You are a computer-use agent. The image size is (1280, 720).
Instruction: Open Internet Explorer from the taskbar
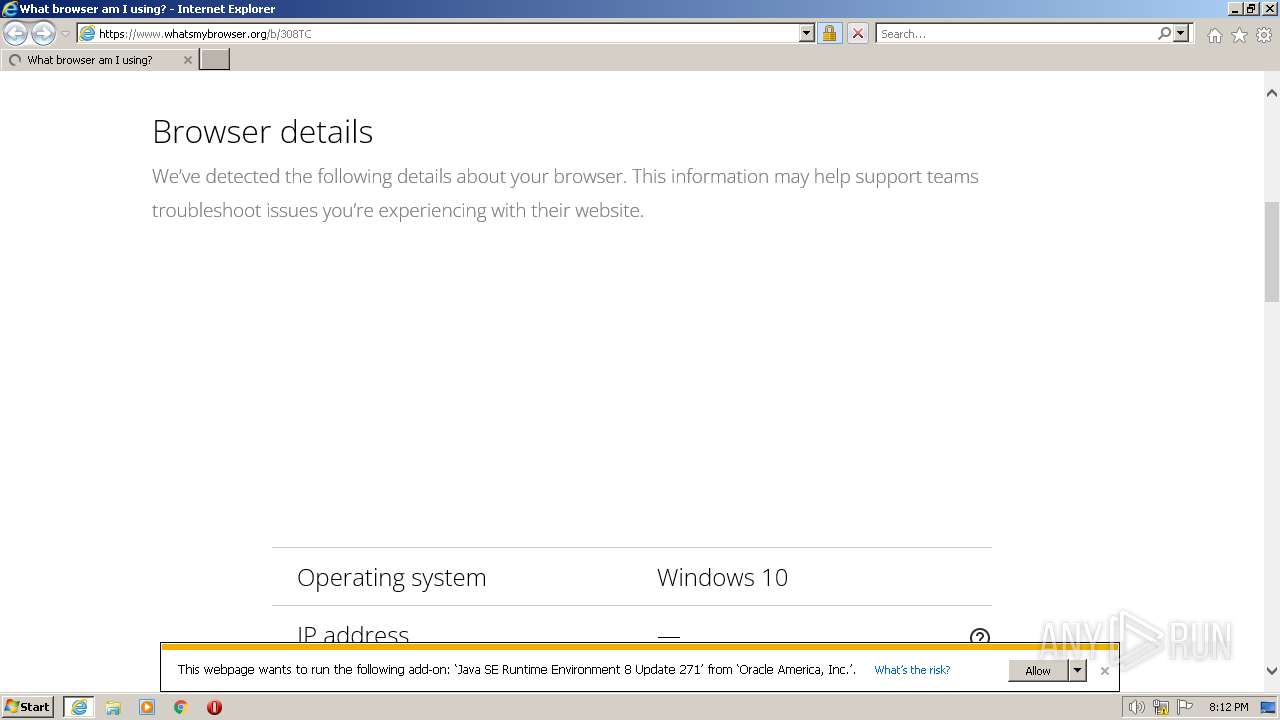pyautogui.click(x=79, y=707)
